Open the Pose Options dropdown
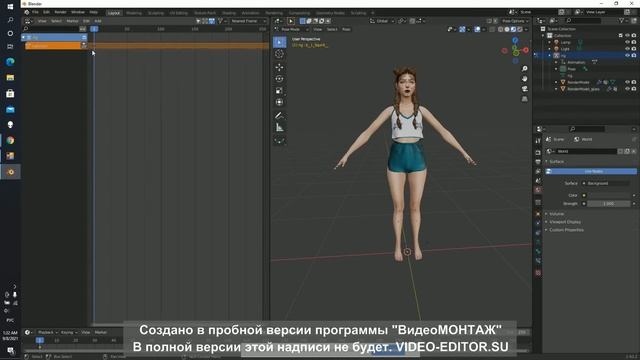Viewport: 640px width, 360px height. (x=515, y=21)
